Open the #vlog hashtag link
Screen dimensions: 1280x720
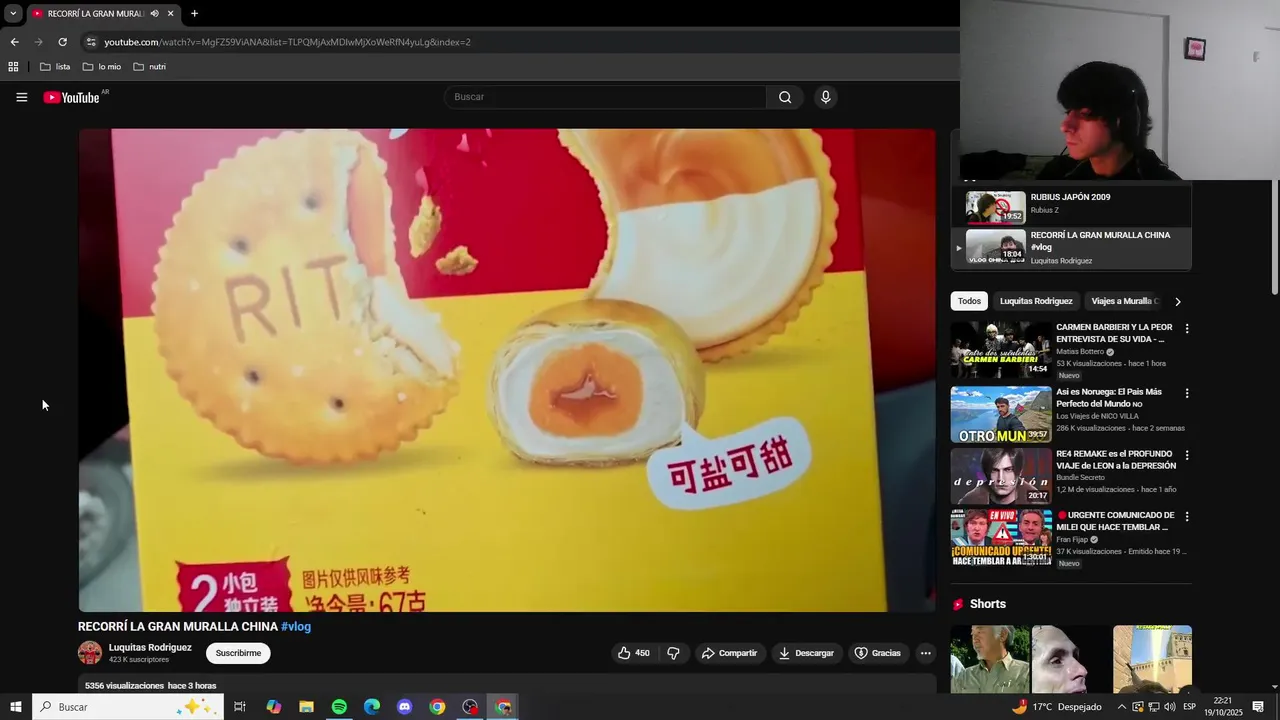[296, 627]
